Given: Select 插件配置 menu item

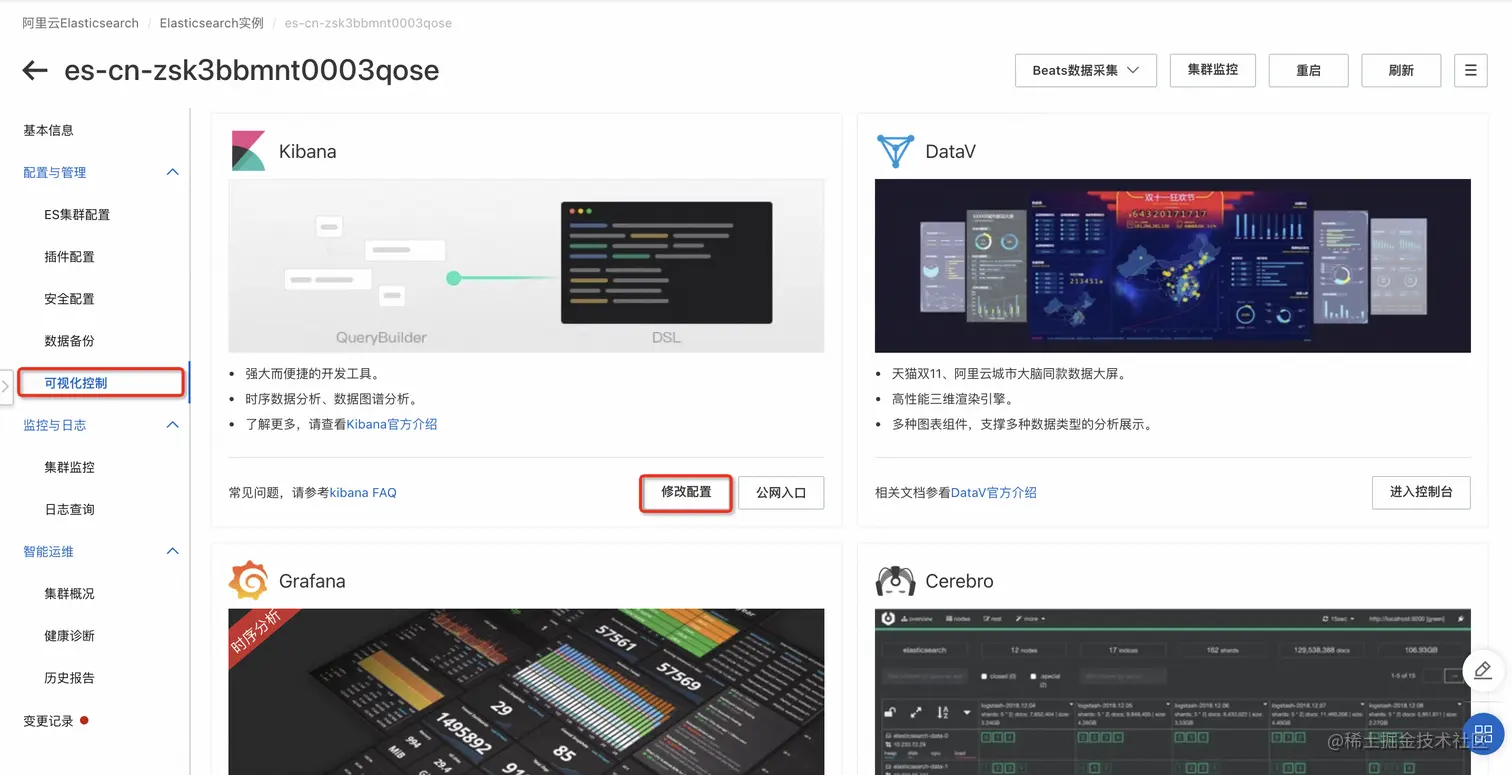Looking at the screenshot, I should (x=69, y=256).
